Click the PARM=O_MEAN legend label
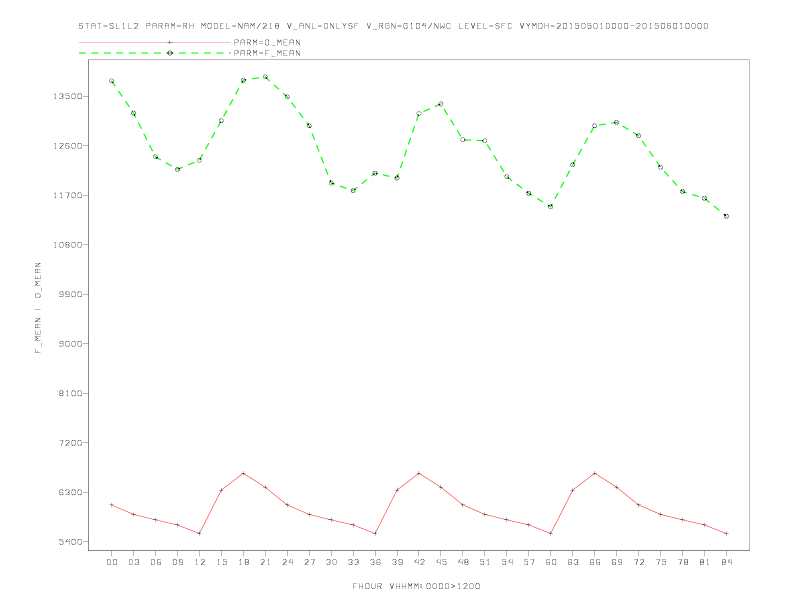Viewport: 792px width, 612px height. (267, 42)
